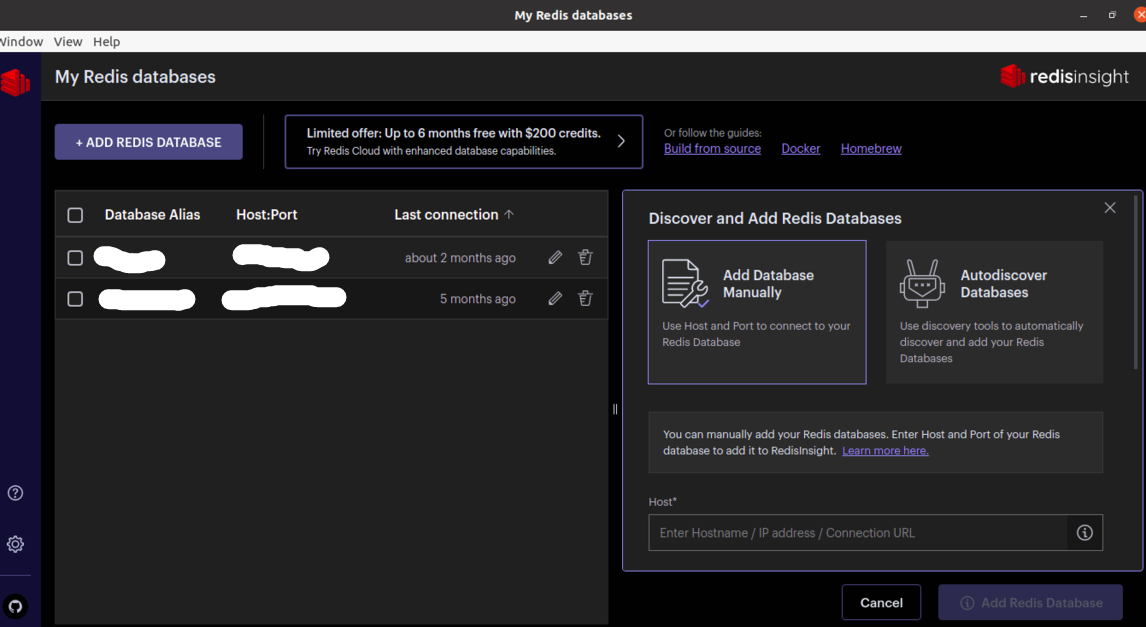
Task: Expand the Redis Cloud offer banner chevron
Action: 620,141
